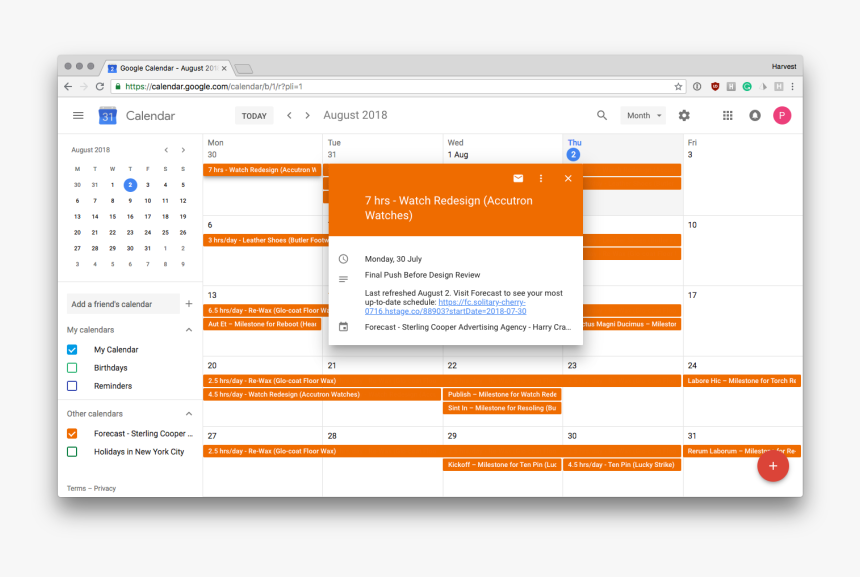Click Thursday 2 date header

click(573, 155)
